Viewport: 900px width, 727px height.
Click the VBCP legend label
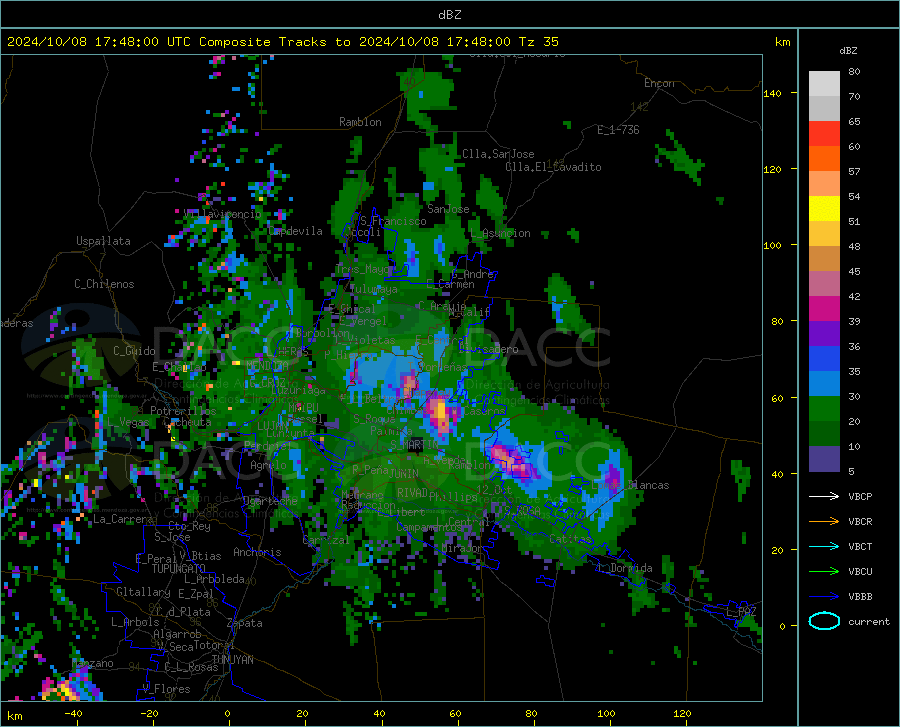pos(860,496)
